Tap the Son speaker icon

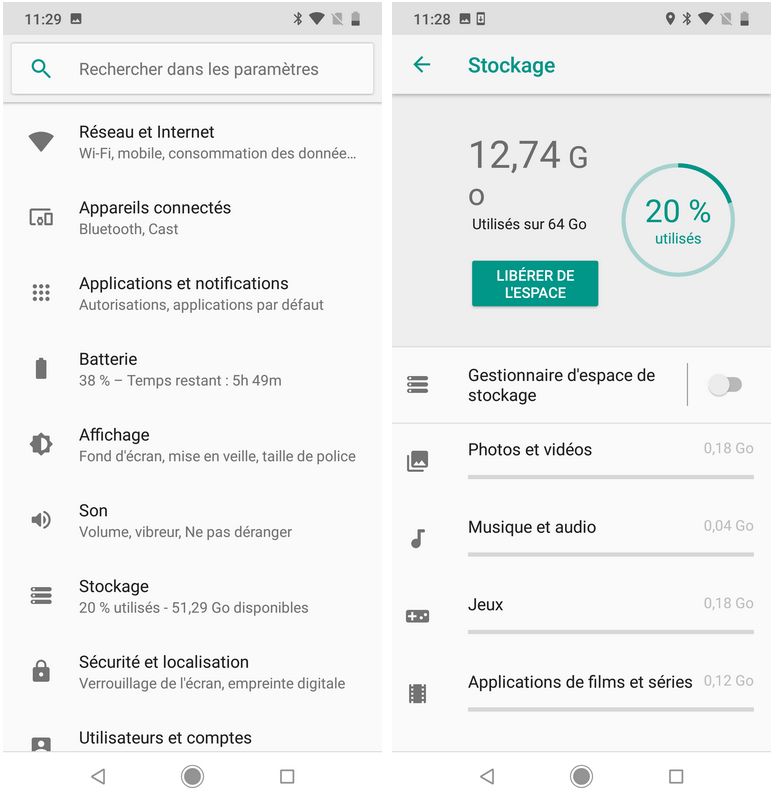click(x=41, y=520)
